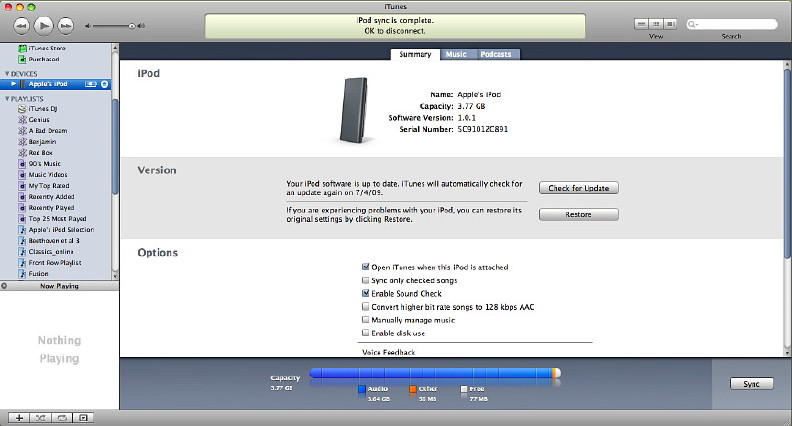Click the iPod device image
792x426 pixels.
click(x=354, y=110)
